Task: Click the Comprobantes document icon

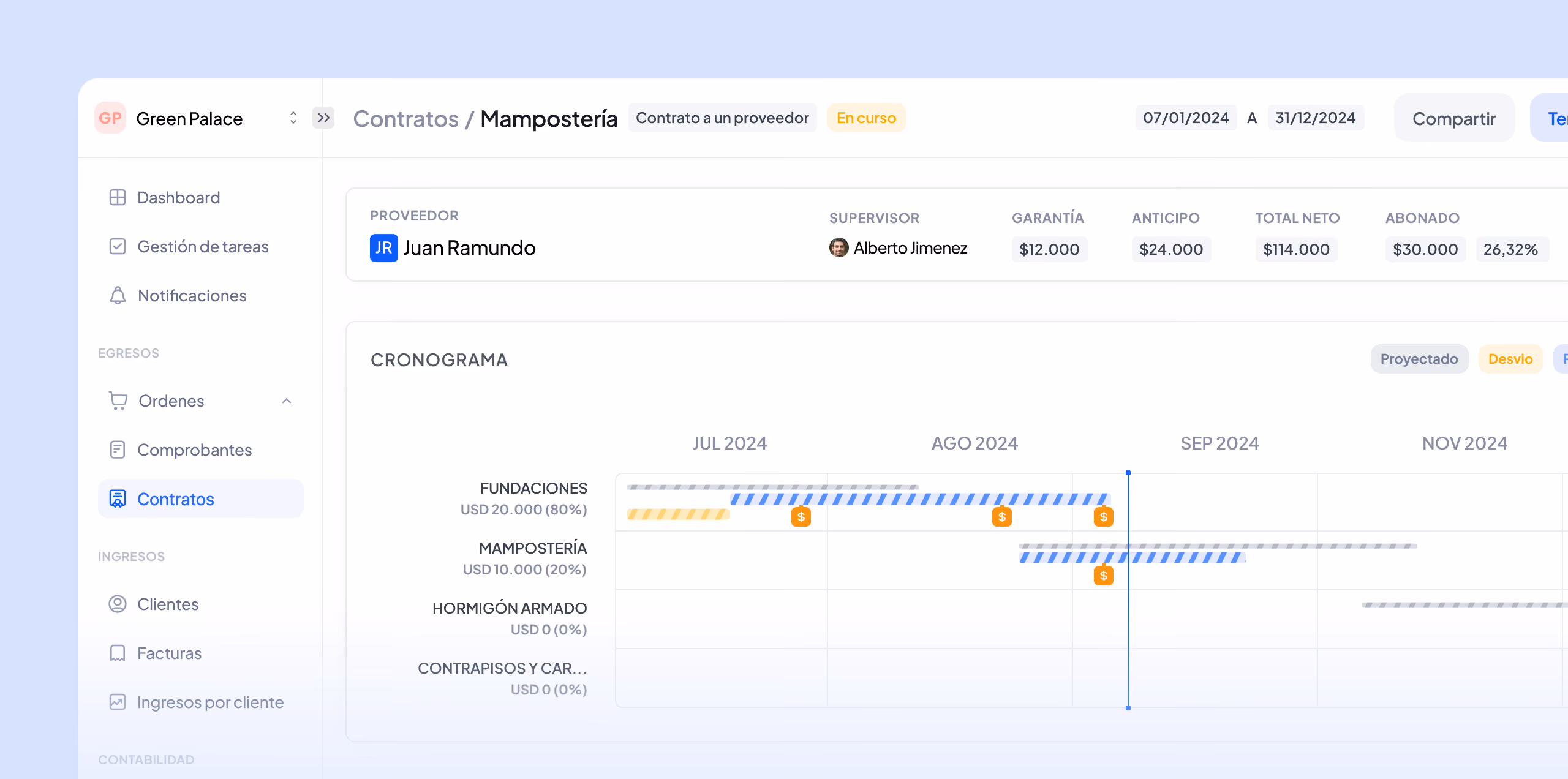Action: (x=118, y=450)
